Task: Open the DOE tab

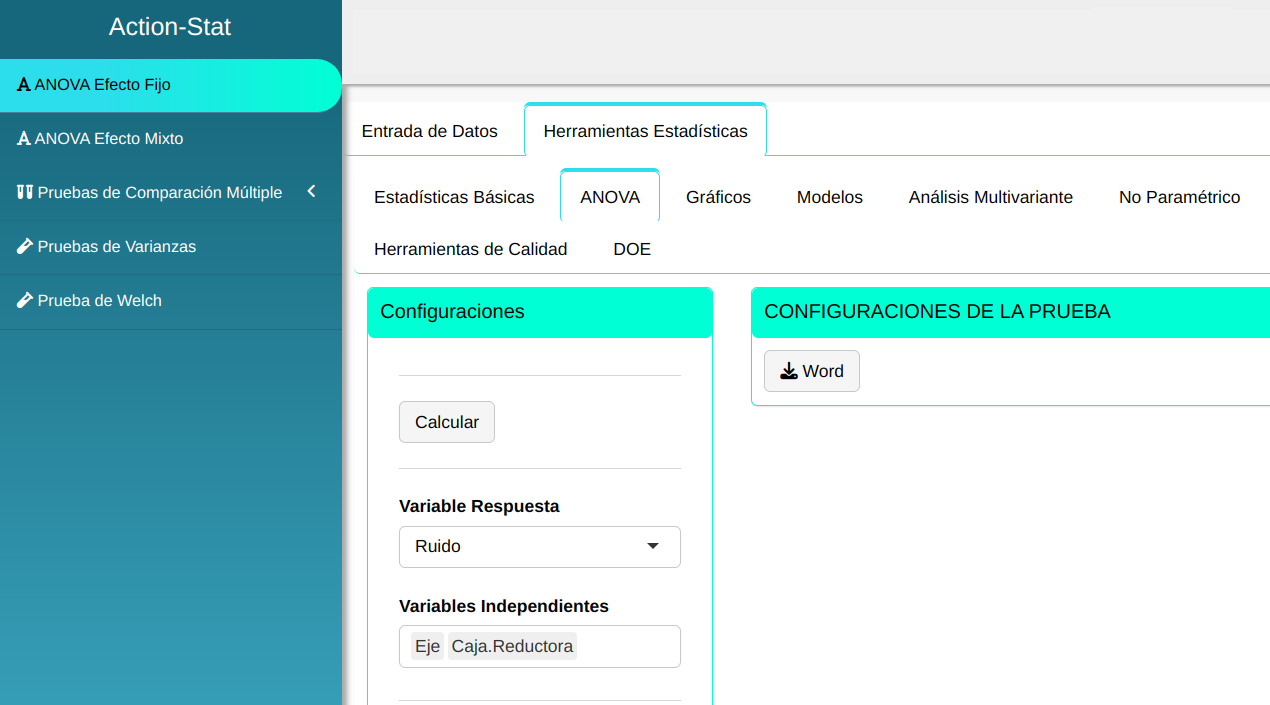Action: [632, 249]
